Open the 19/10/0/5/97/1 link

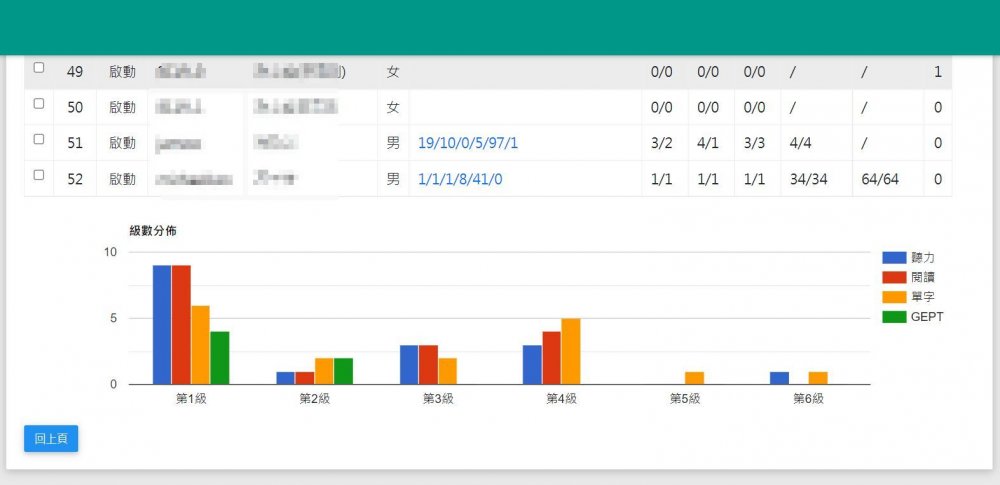tap(468, 143)
